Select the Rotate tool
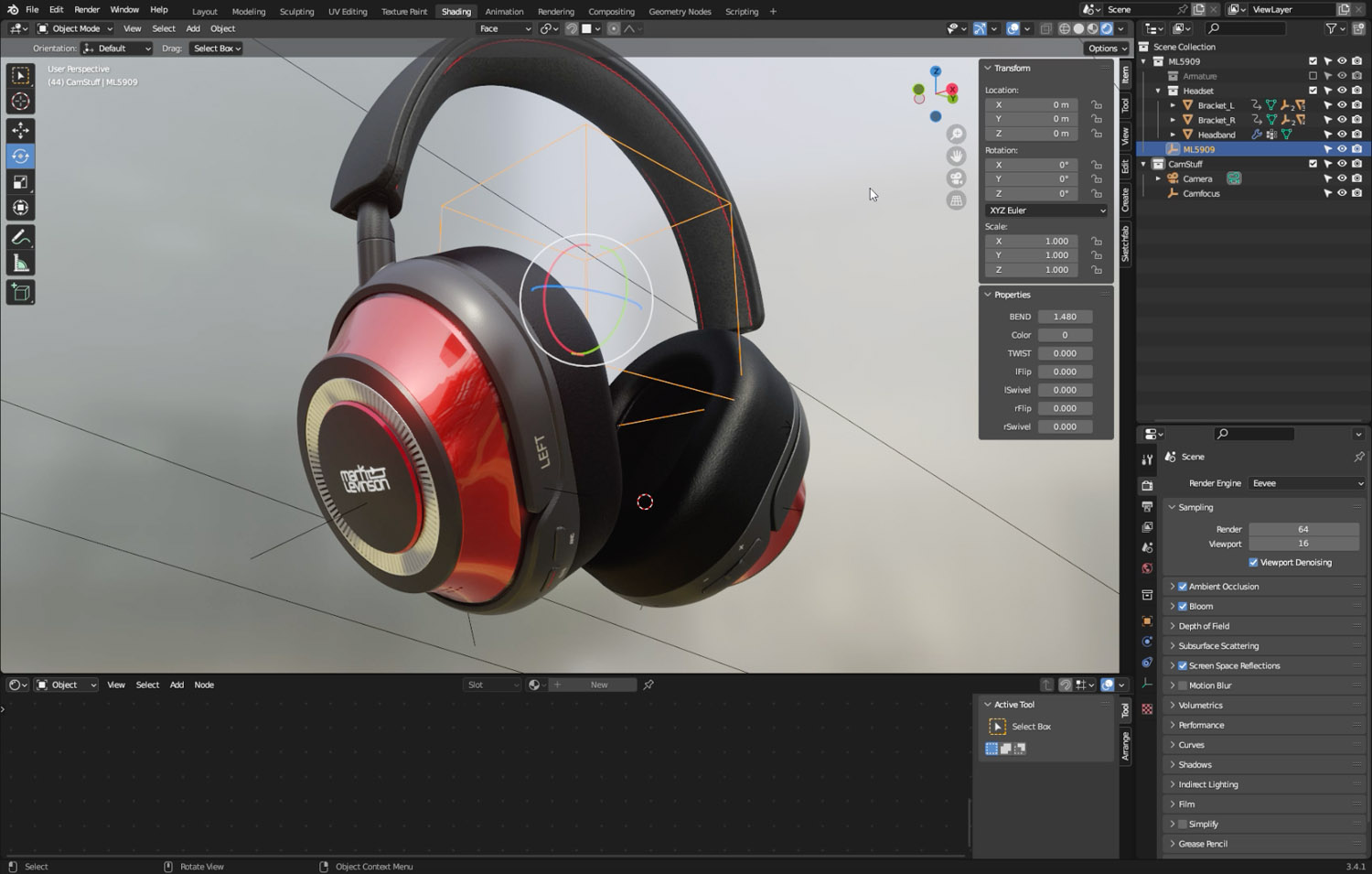This screenshot has width=1372, height=874. (x=20, y=156)
